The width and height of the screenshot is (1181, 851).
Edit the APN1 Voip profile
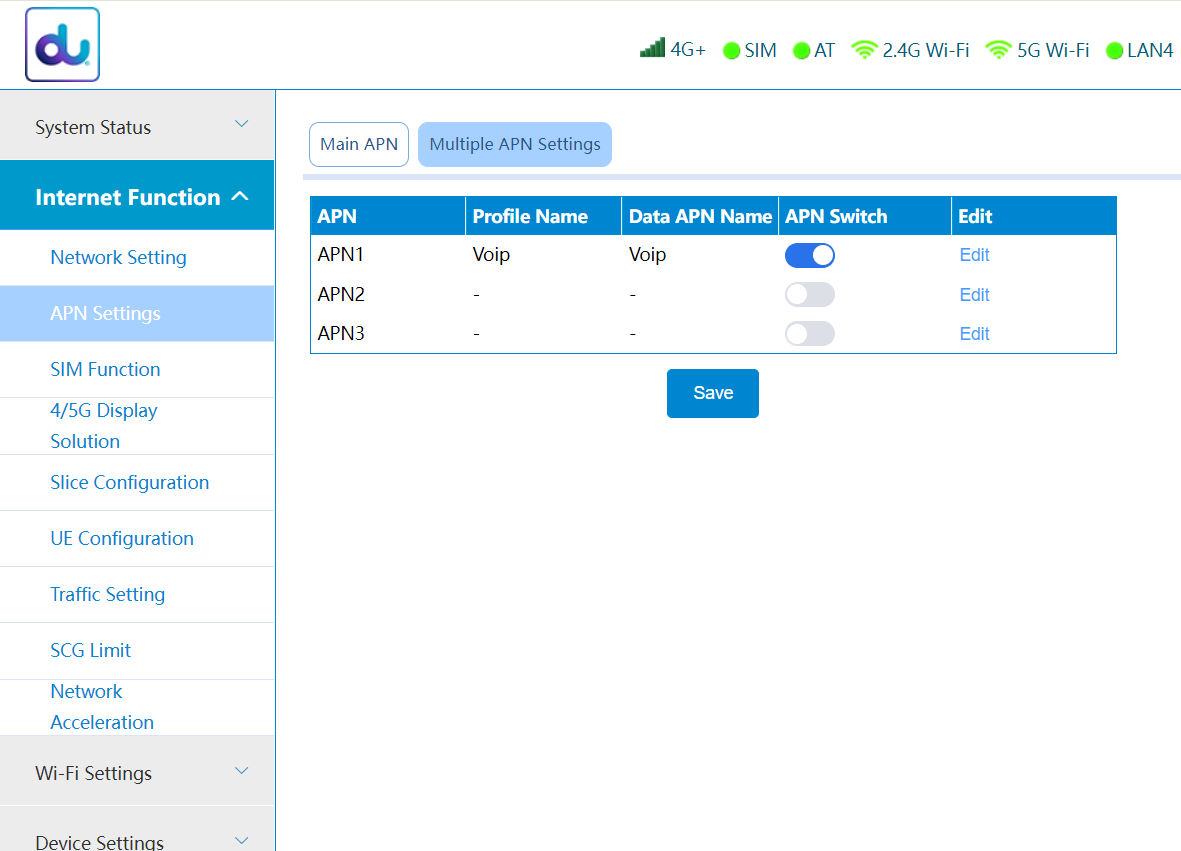point(974,255)
